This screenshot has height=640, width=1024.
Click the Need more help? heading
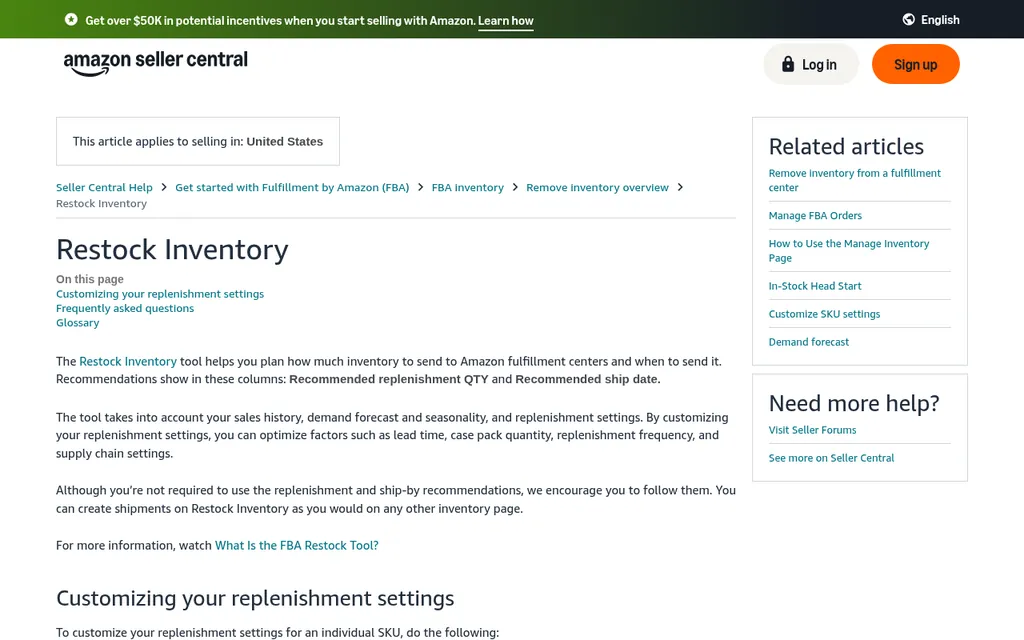click(854, 404)
